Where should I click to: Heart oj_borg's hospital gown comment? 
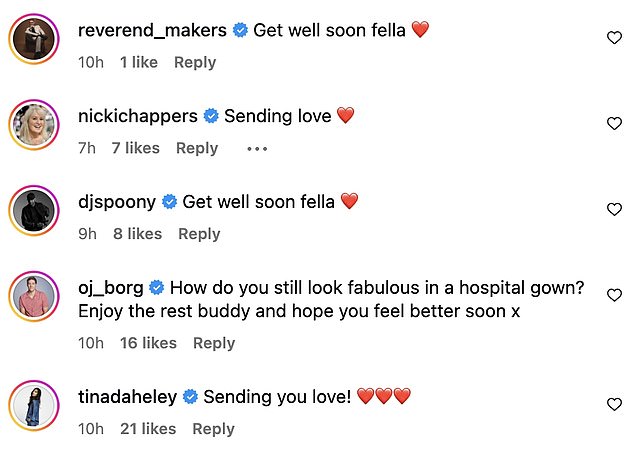(x=615, y=295)
